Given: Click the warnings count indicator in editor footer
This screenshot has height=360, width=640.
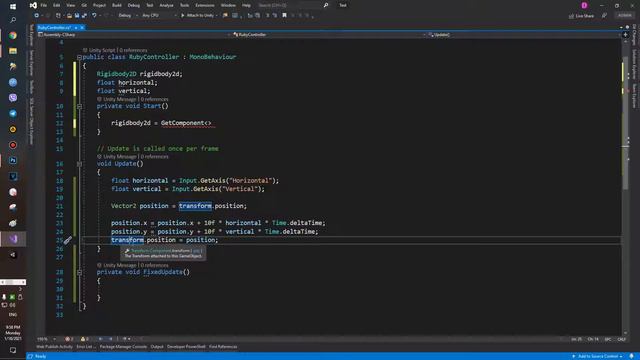Looking at the screenshot, I should [x=85, y=339].
